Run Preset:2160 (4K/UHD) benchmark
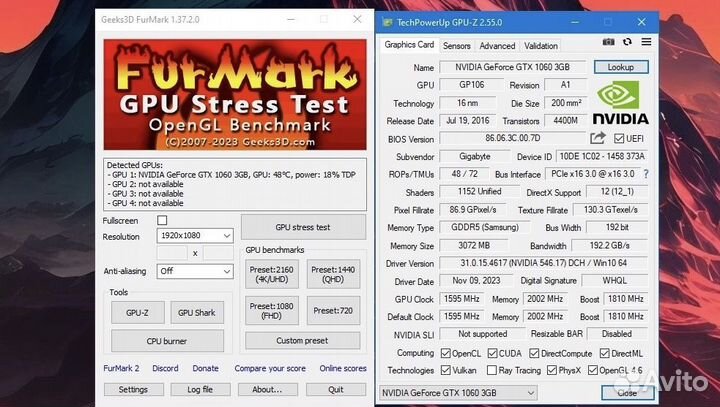720x407 pixels. pyautogui.click(x=272, y=274)
